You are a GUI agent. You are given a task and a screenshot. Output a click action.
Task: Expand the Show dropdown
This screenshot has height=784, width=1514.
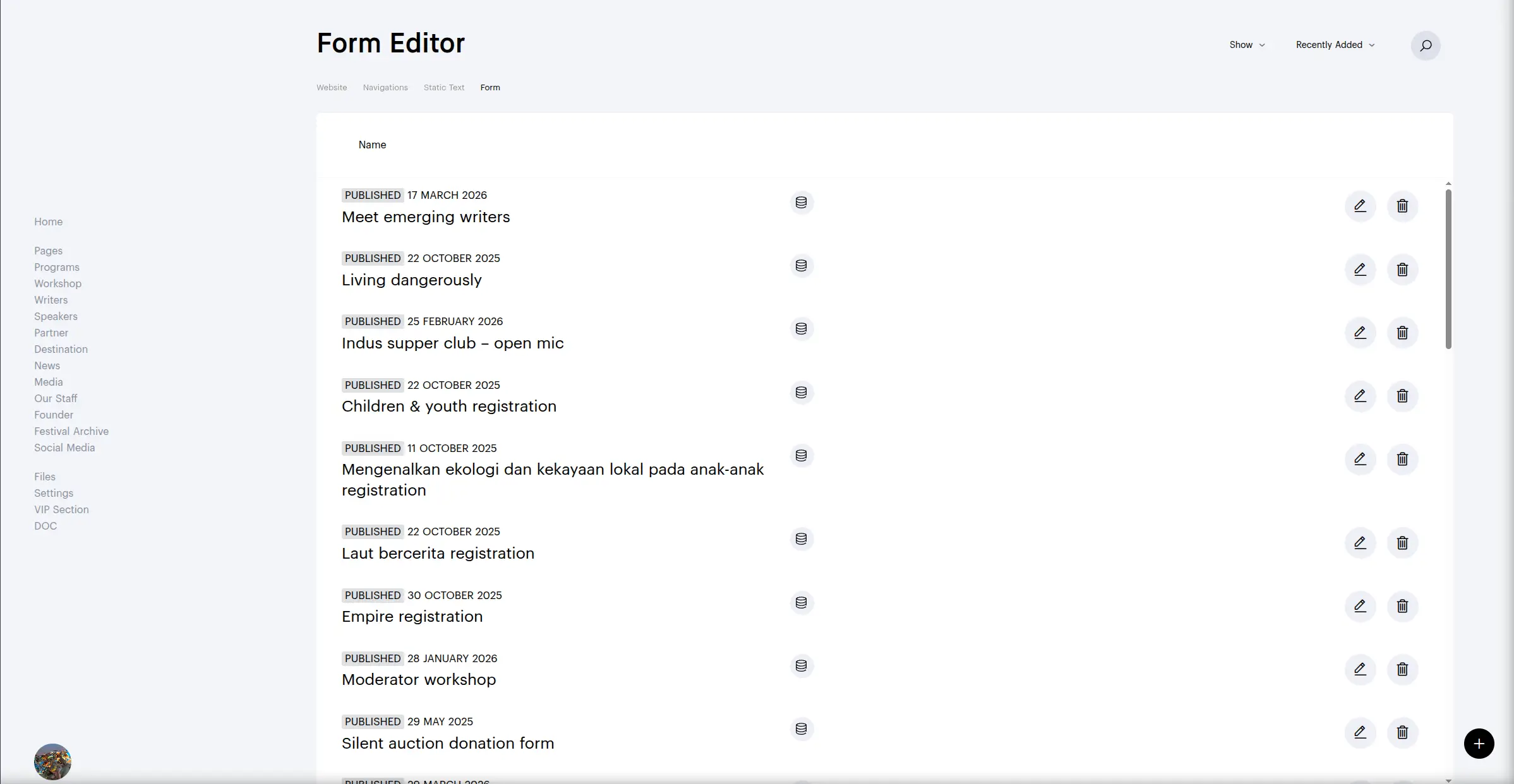point(1247,45)
